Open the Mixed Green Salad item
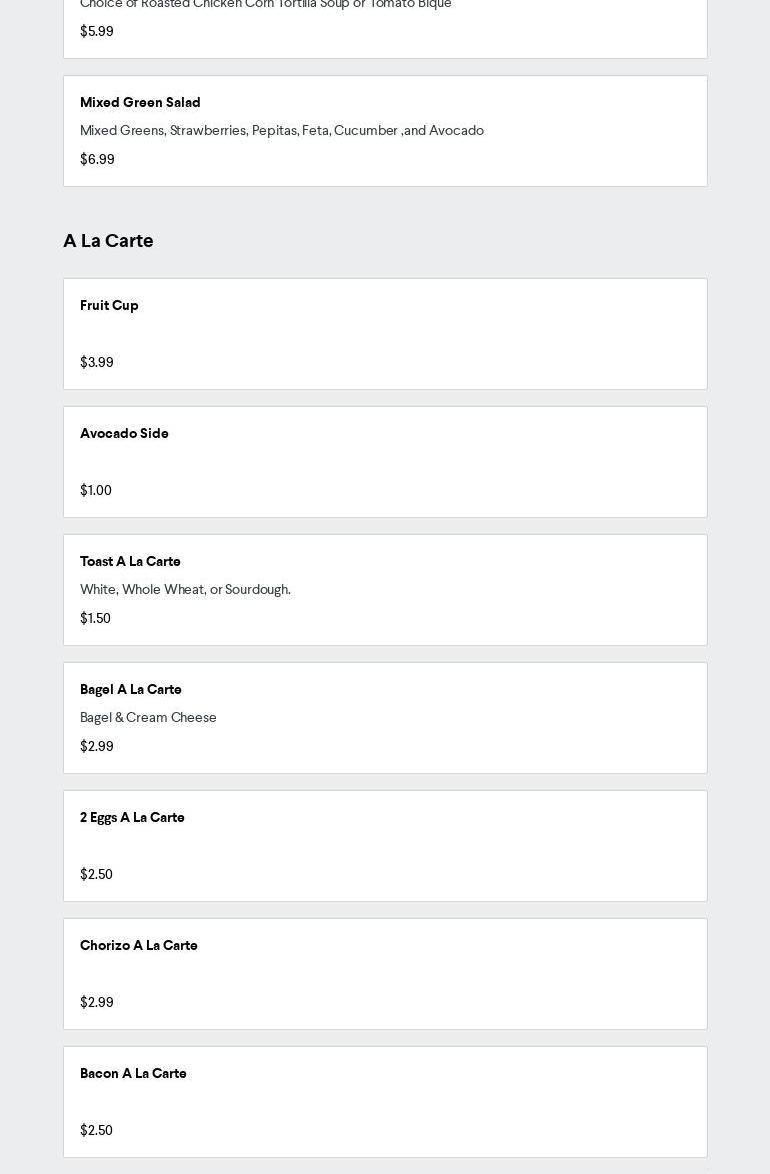The image size is (770, 1174). click(x=140, y=102)
